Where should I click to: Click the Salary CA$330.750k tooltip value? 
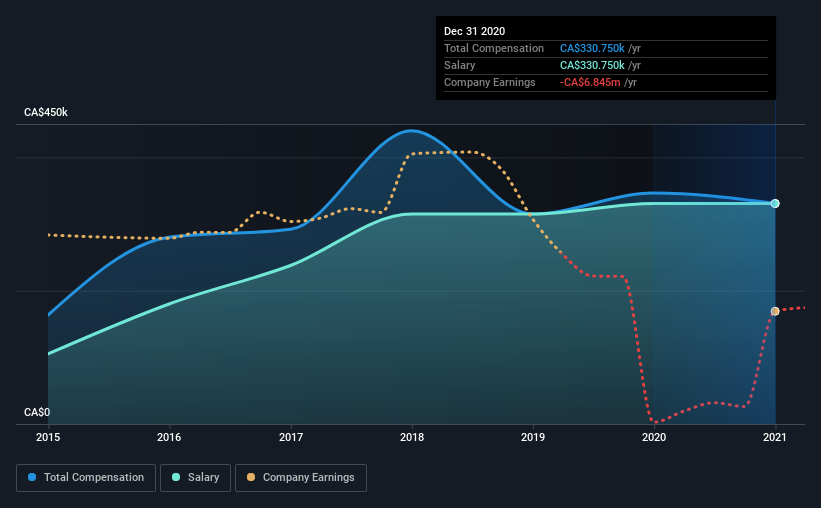(592, 65)
